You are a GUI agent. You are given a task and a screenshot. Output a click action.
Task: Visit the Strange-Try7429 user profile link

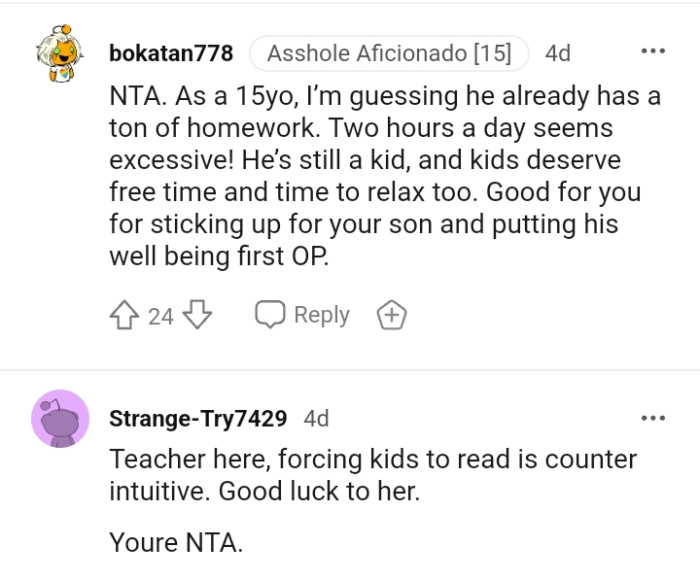(198, 419)
